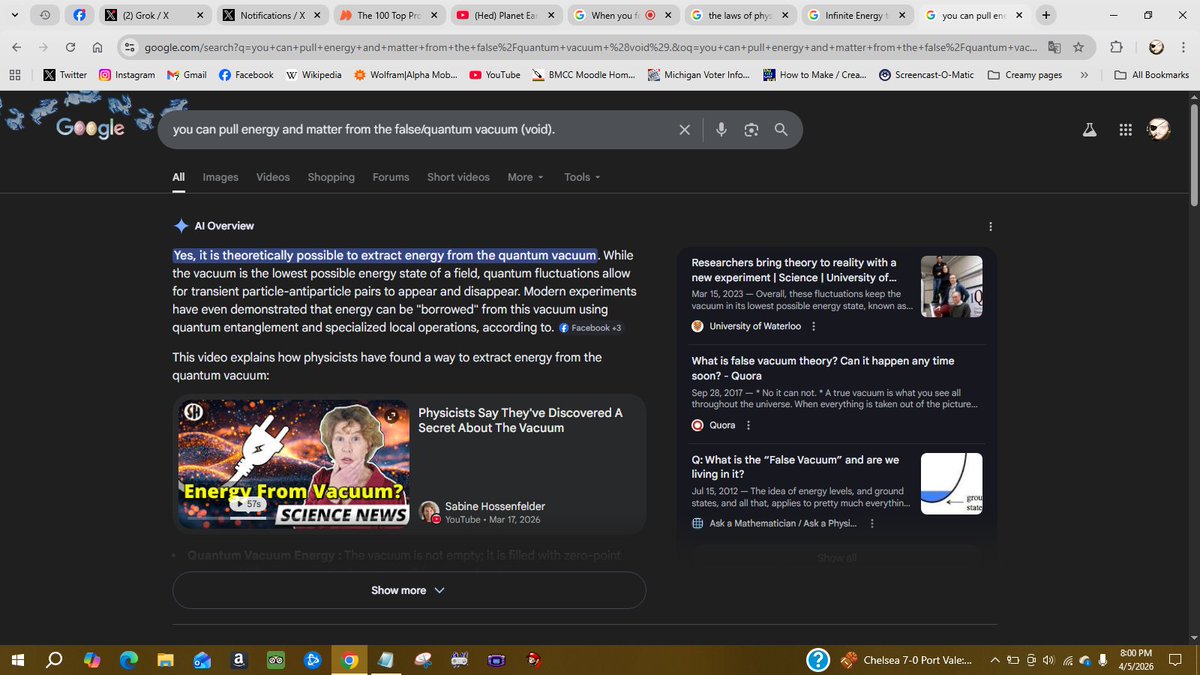Show hidden system tray icons

pos(995,659)
